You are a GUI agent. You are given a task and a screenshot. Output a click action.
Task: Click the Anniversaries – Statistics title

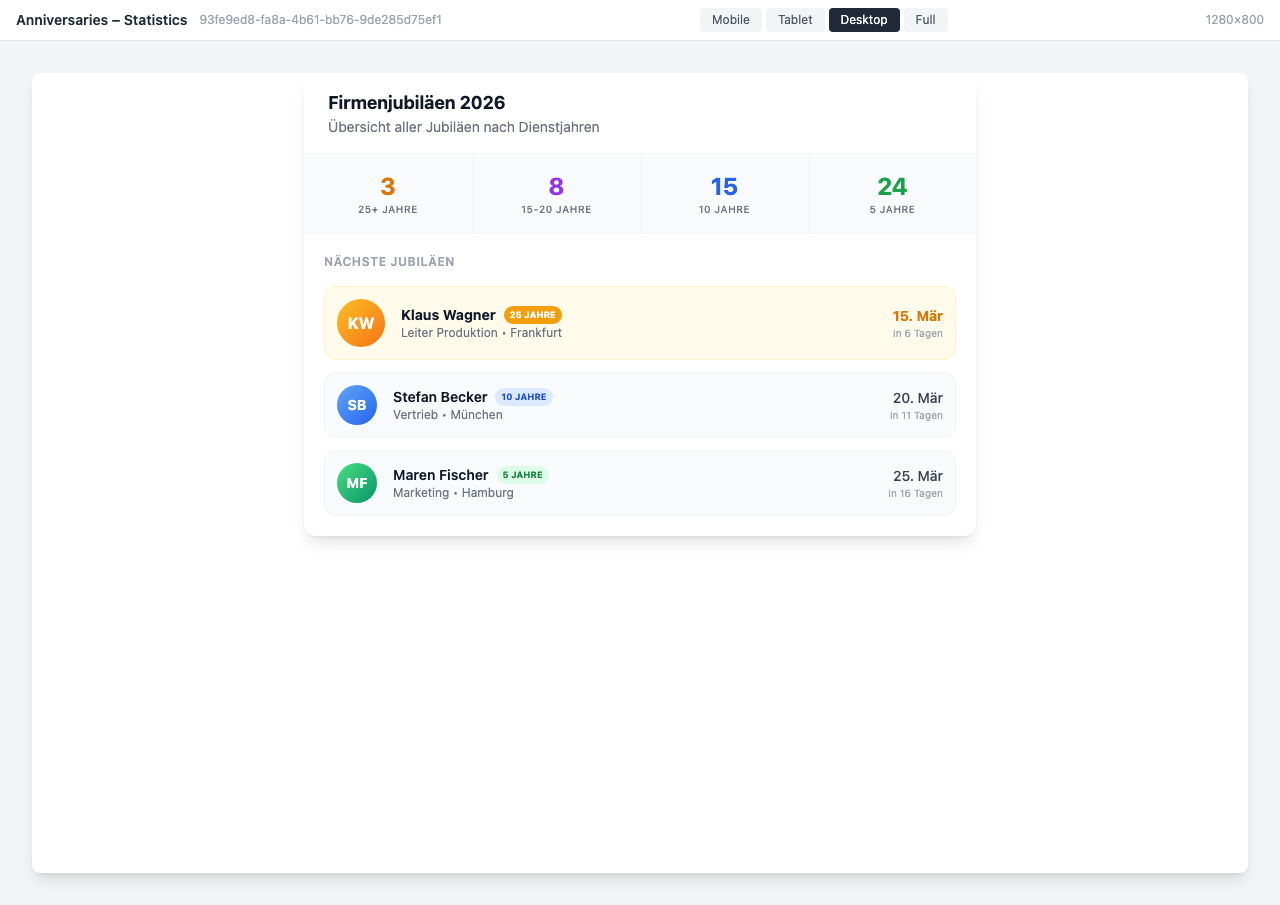[x=101, y=19]
